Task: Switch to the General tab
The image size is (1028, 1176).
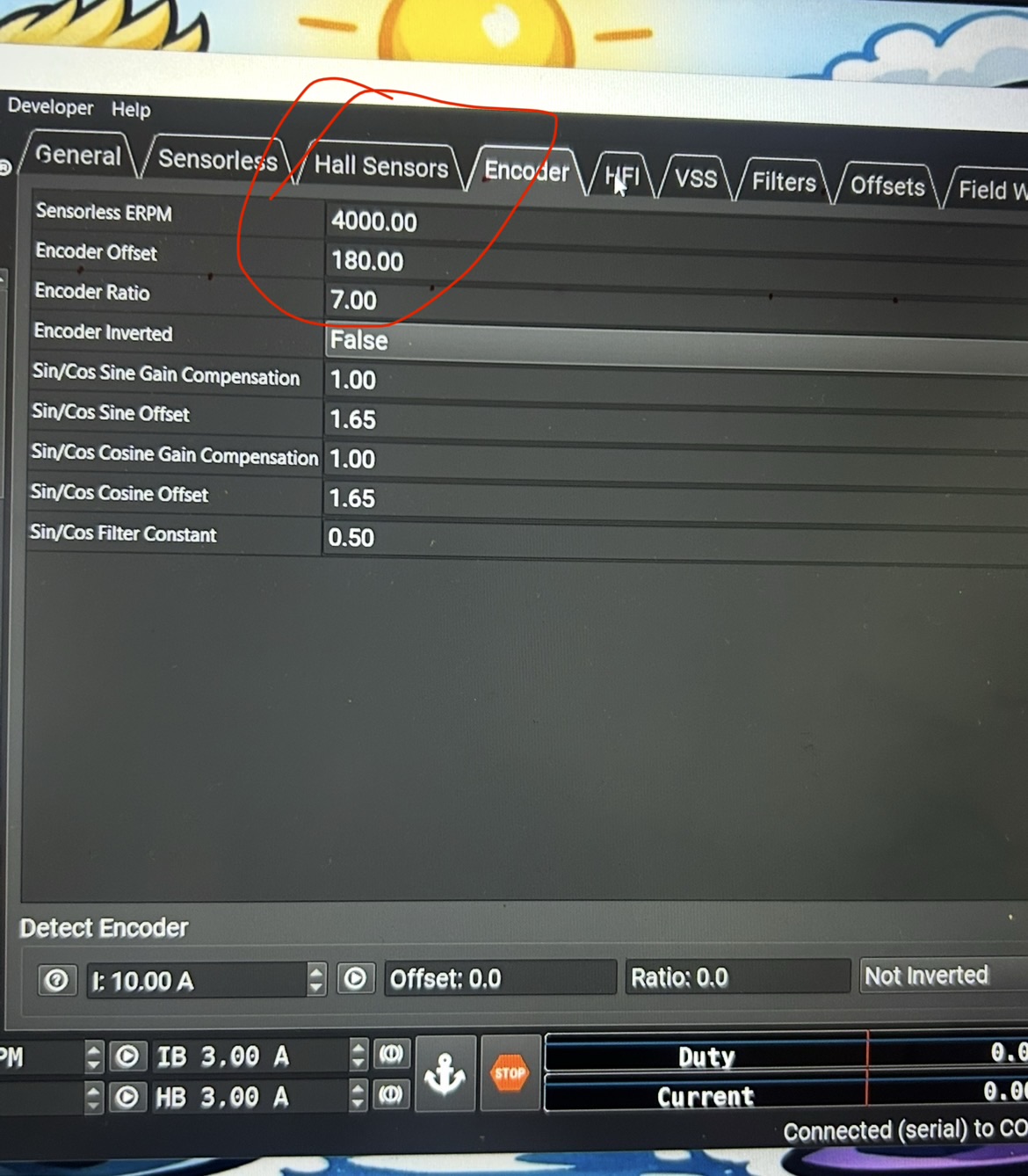Action: [x=78, y=156]
